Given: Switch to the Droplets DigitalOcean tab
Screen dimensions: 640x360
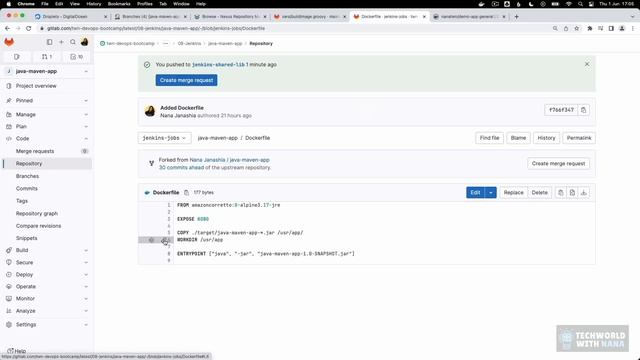Looking at the screenshot, I should [71, 17].
